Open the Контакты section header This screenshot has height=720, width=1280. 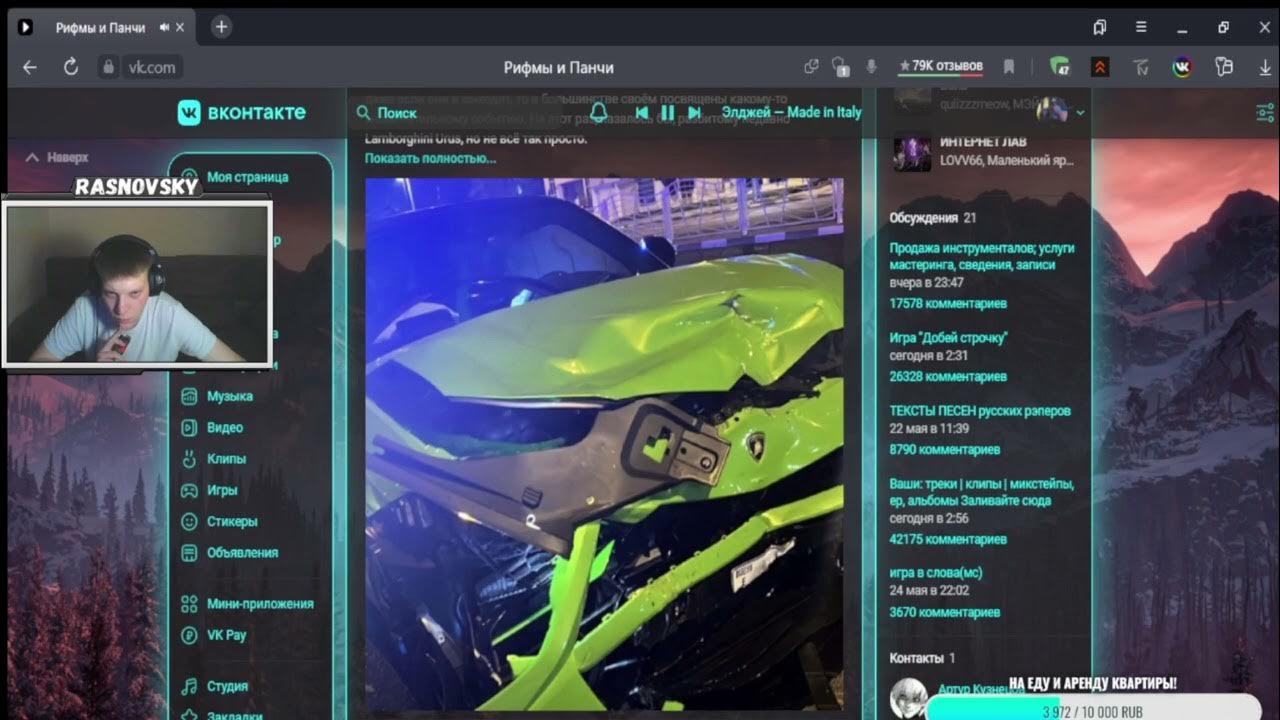pyautogui.click(x=922, y=658)
